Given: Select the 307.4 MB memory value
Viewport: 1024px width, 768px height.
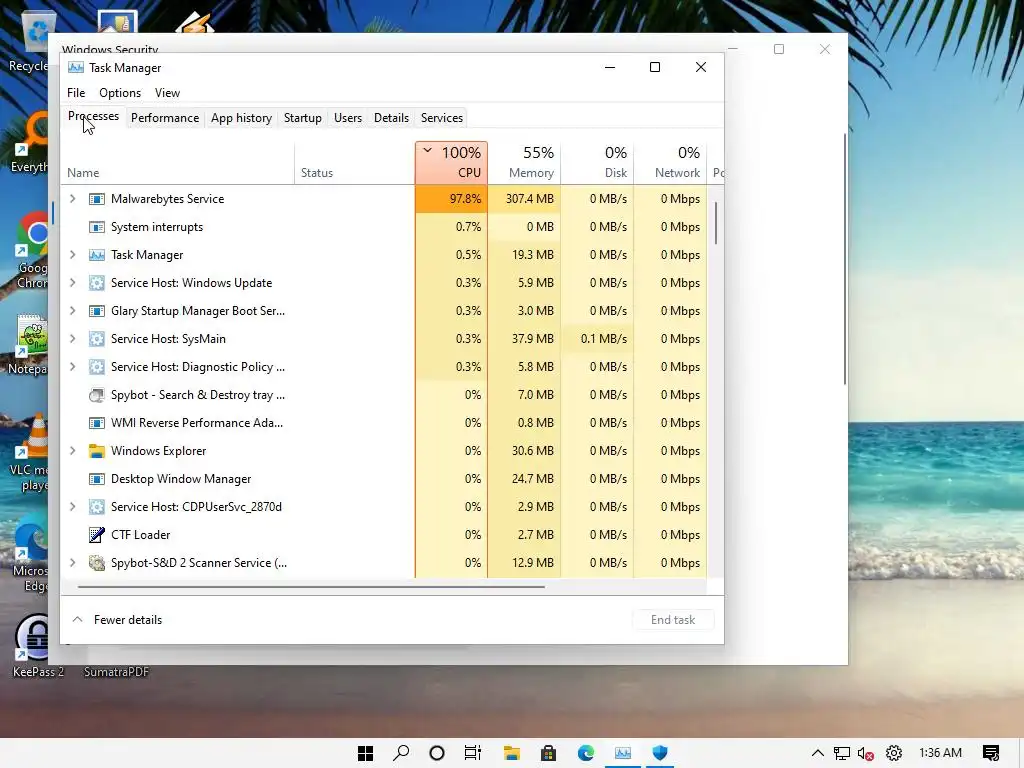Looking at the screenshot, I should [524, 199].
